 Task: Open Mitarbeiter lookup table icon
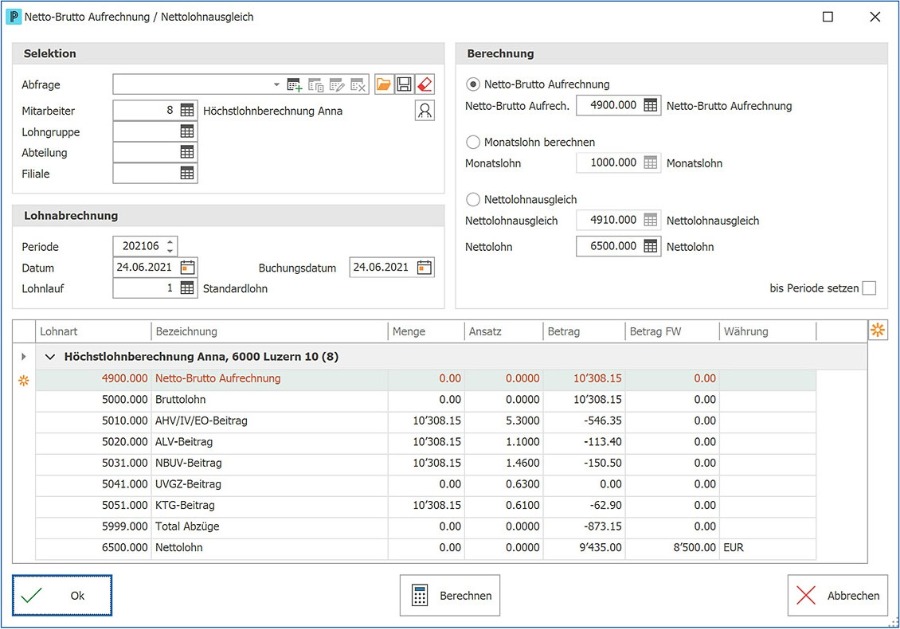[187, 110]
